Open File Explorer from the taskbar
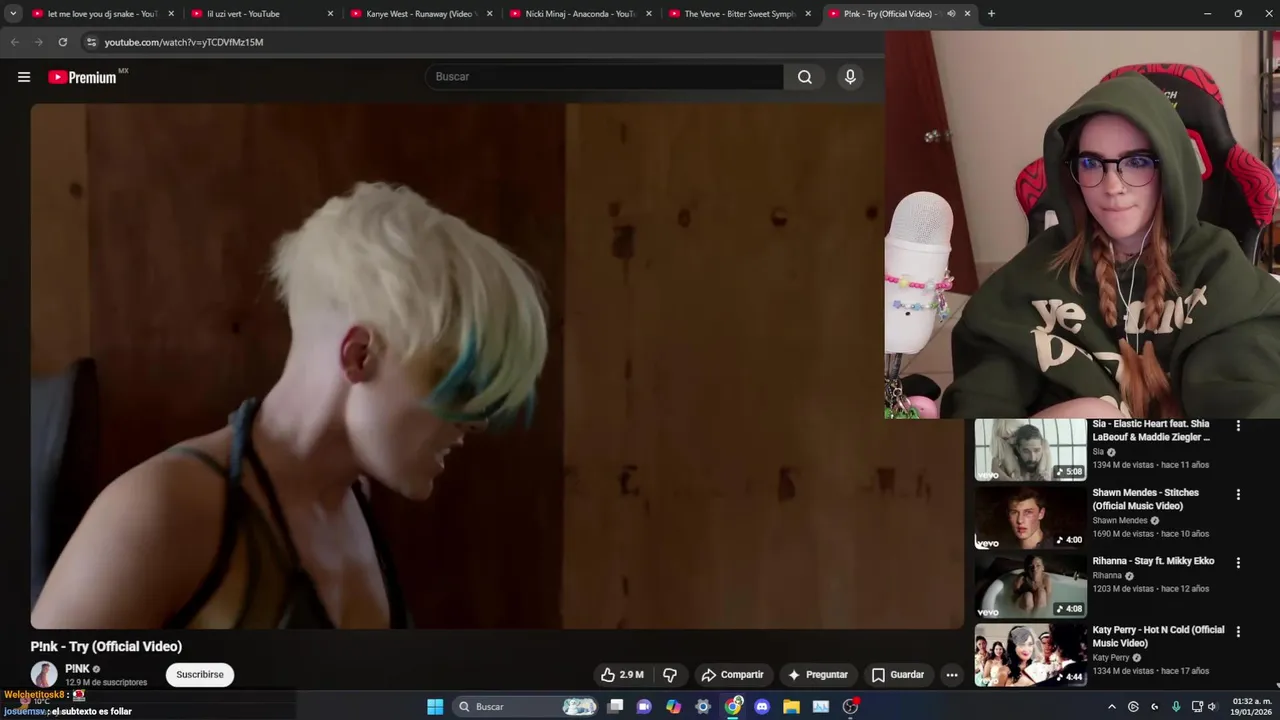1280x720 pixels. tap(791, 707)
